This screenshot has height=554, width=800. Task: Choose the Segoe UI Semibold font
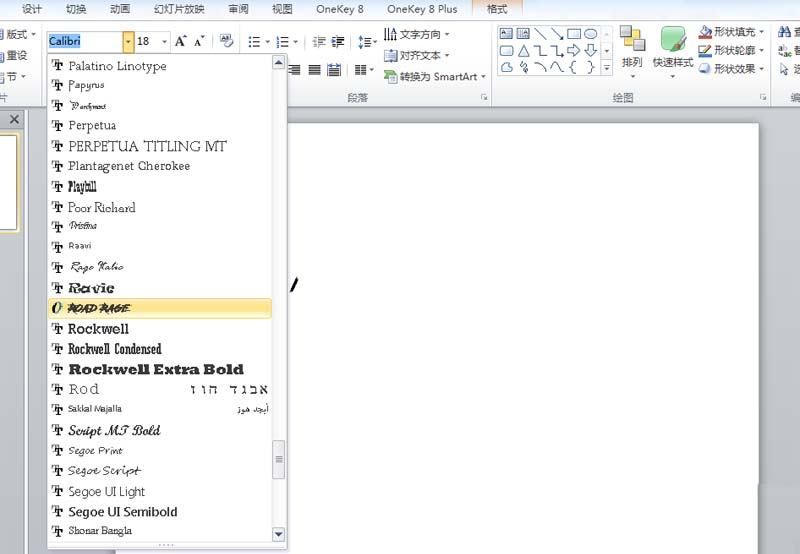(x=160, y=512)
